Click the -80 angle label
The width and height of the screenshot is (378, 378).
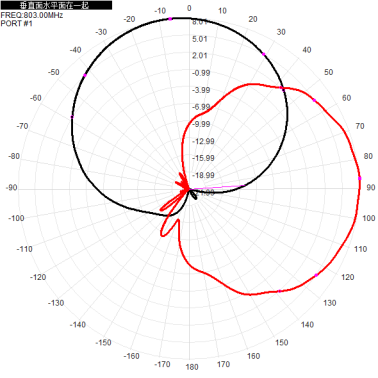tap(14, 156)
